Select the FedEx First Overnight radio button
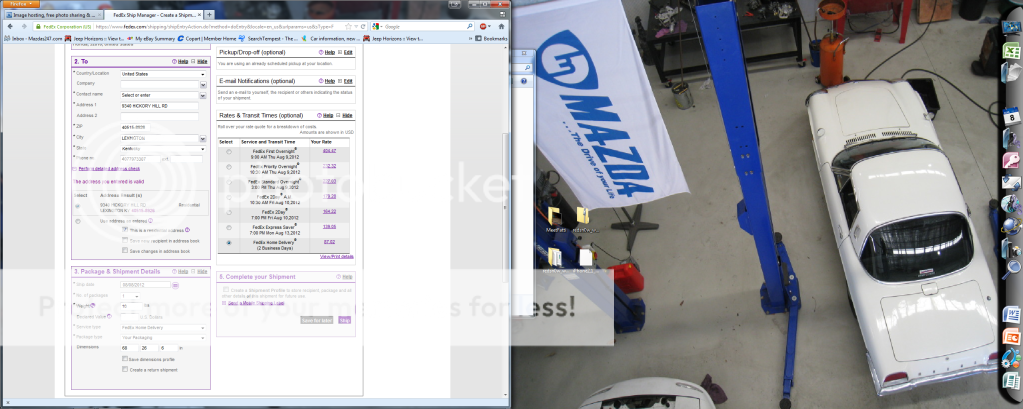The image size is (1023, 409). 229,151
